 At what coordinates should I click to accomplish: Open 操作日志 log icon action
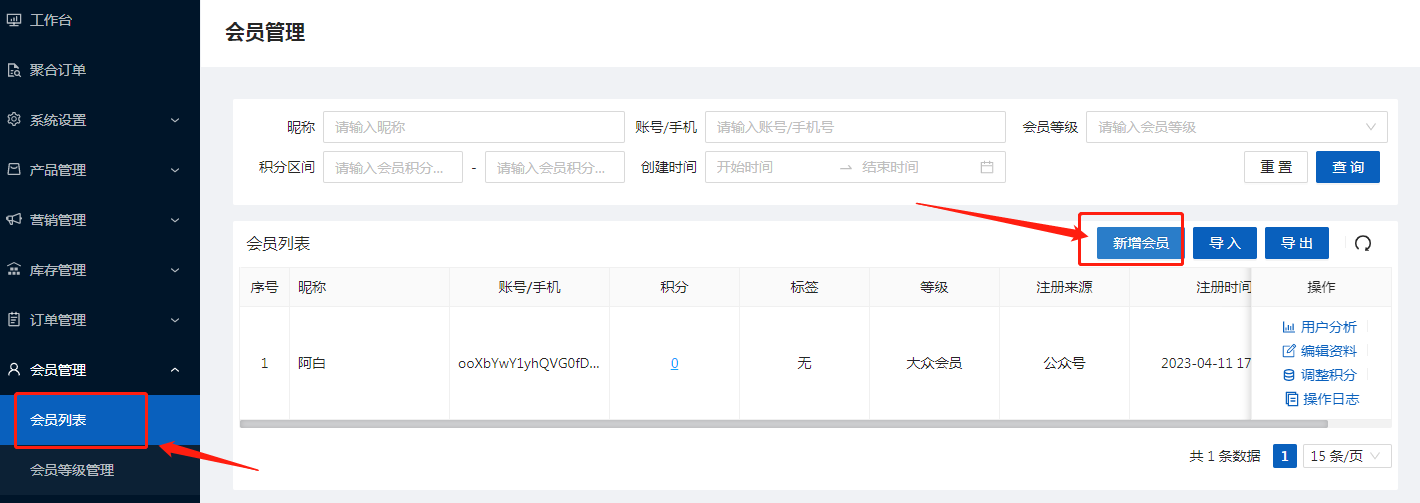(1291, 399)
